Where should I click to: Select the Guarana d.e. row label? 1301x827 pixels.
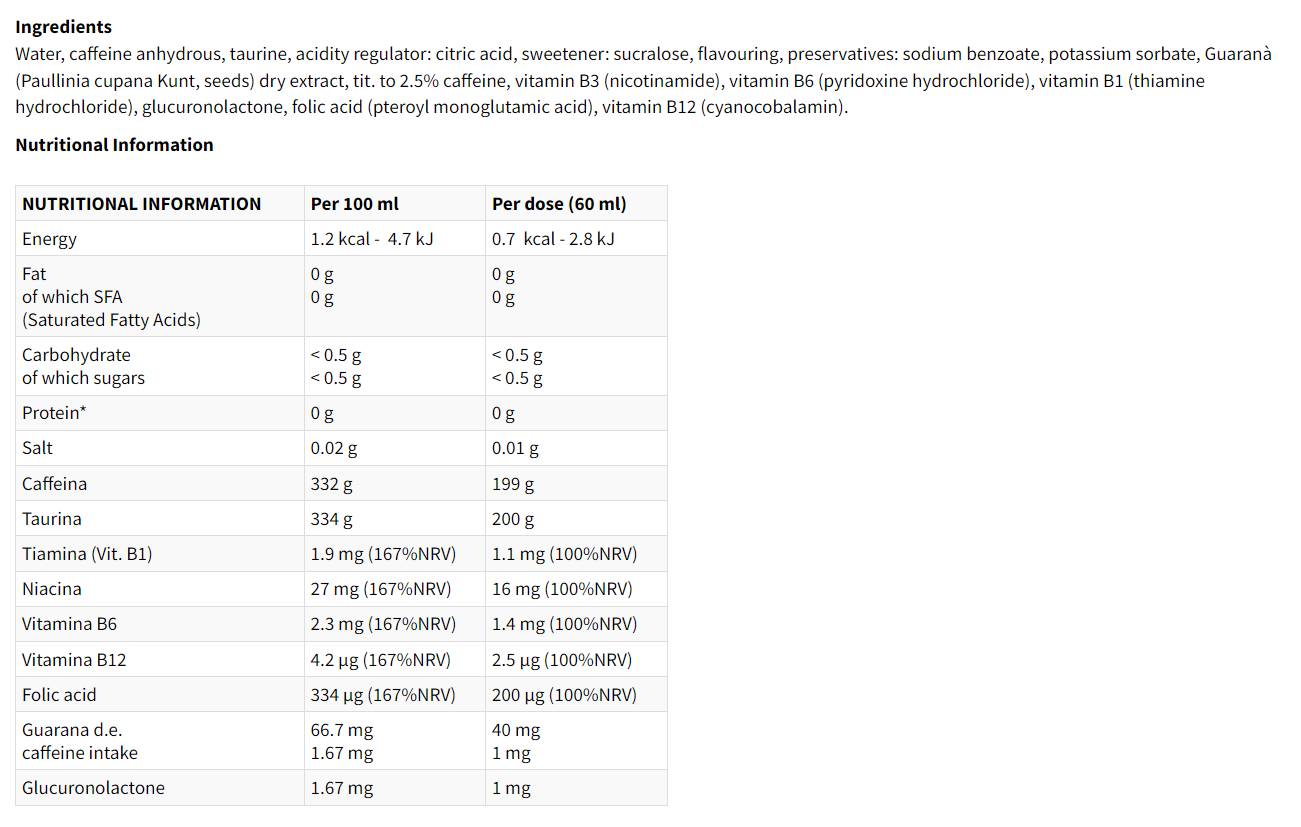tap(72, 730)
